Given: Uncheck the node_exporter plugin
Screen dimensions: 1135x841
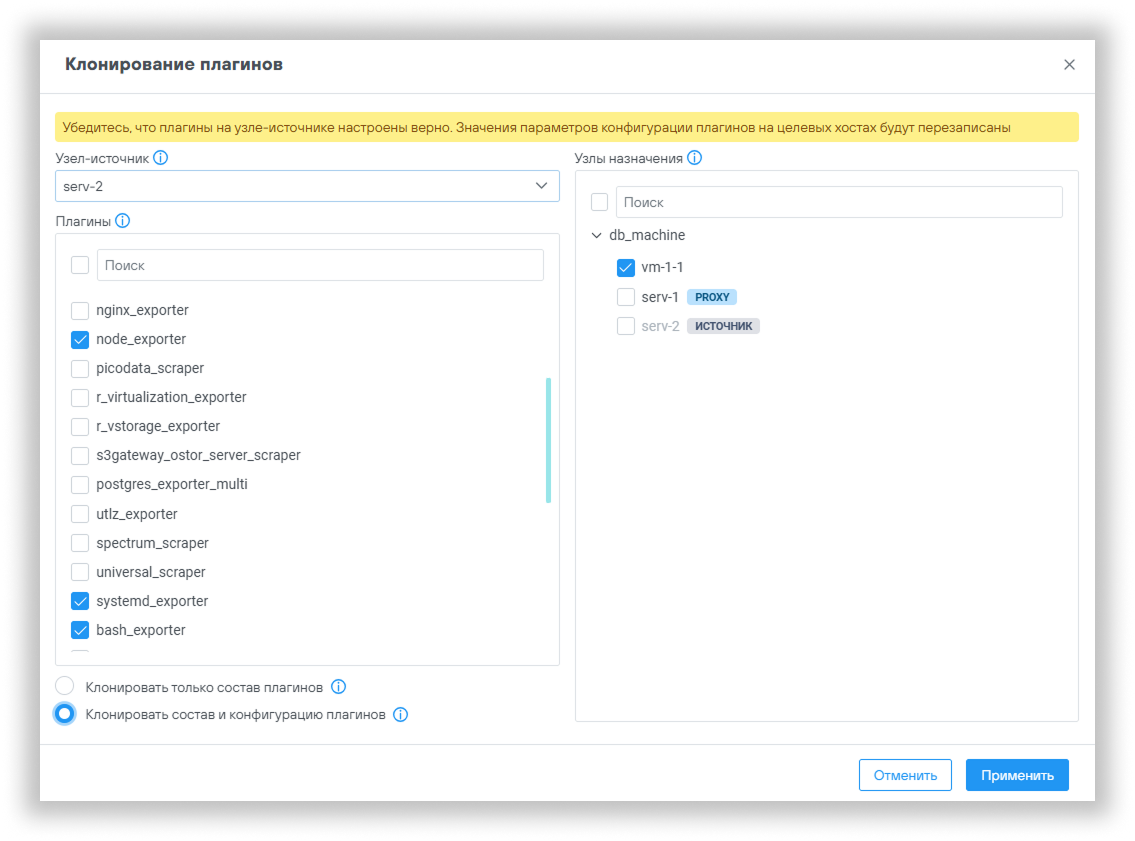Looking at the screenshot, I should (x=80, y=339).
